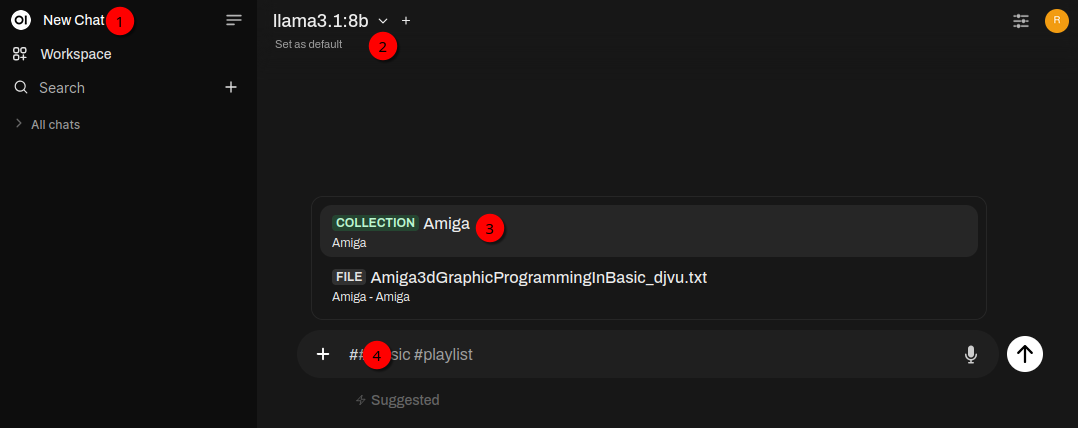Collapse sidebar with the menu lines icon

coord(234,20)
